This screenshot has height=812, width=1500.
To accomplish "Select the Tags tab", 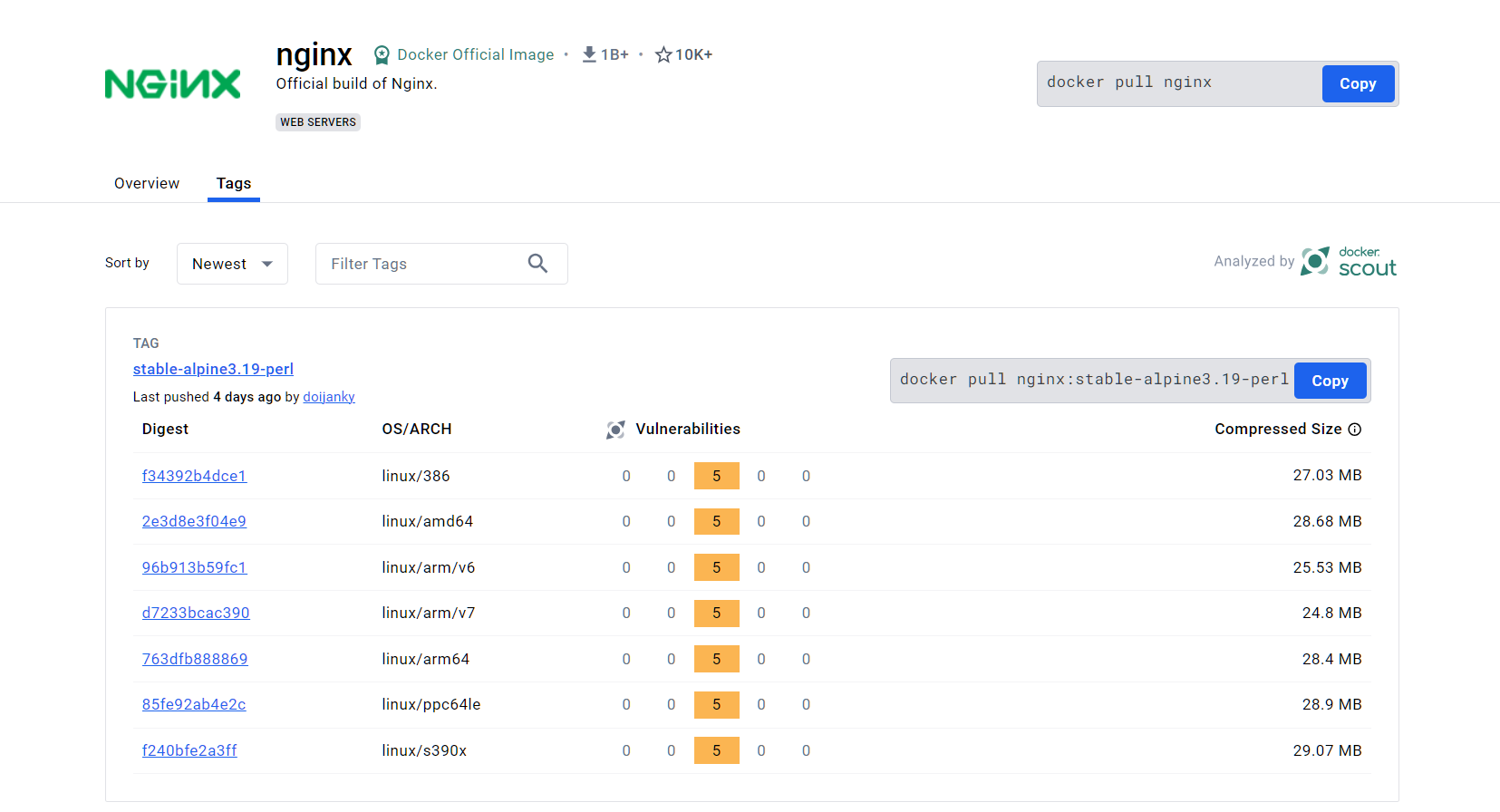I will pos(234,183).
